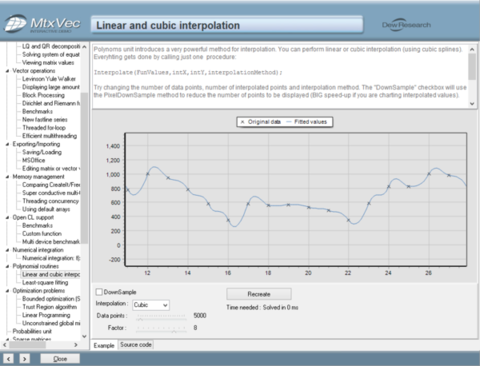Screen dimensions: 480x366
Task: Collapse the Vector operations tree node
Action: pyautogui.click(x=7, y=71)
